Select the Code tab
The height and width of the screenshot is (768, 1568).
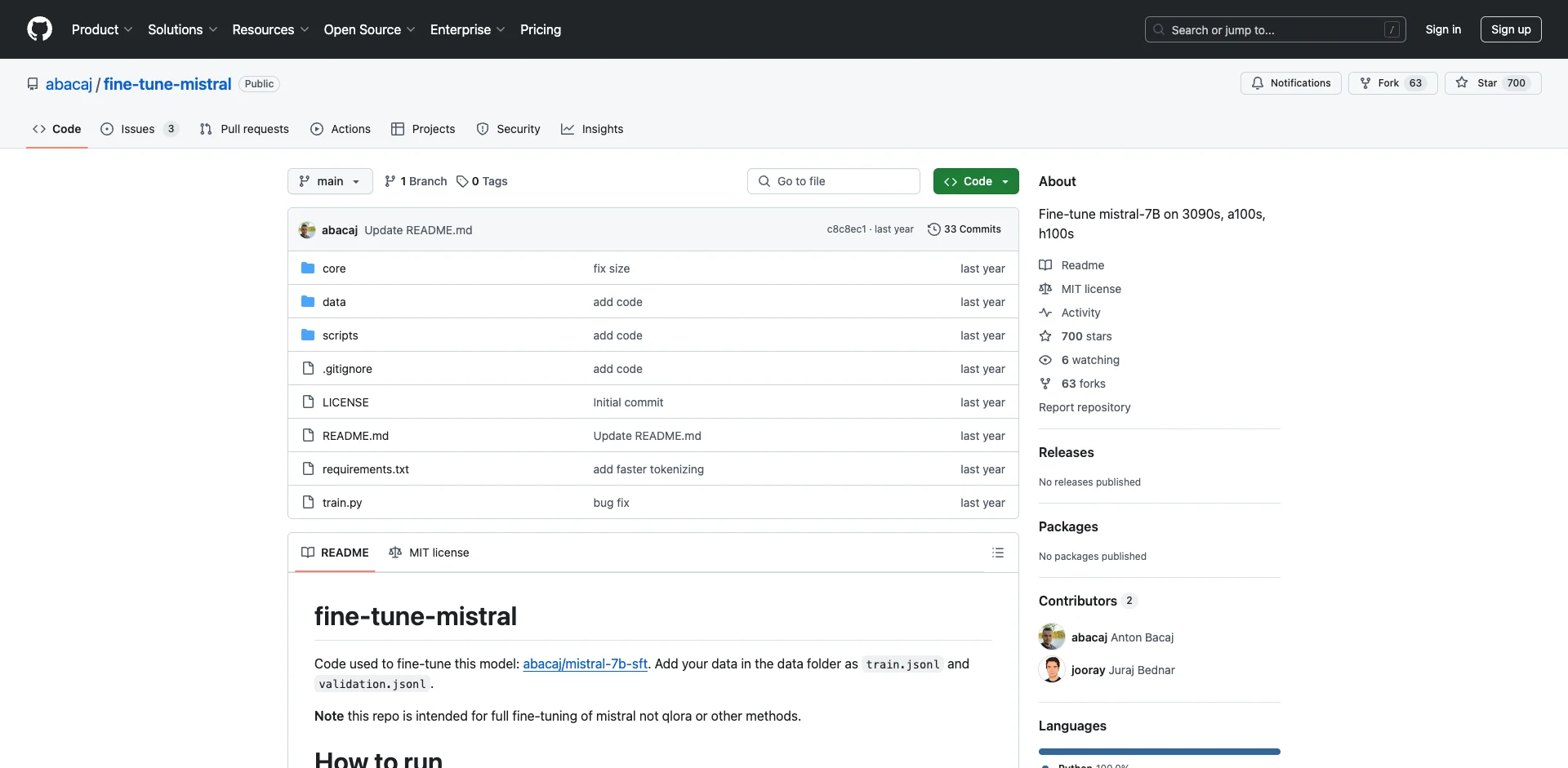click(x=56, y=129)
